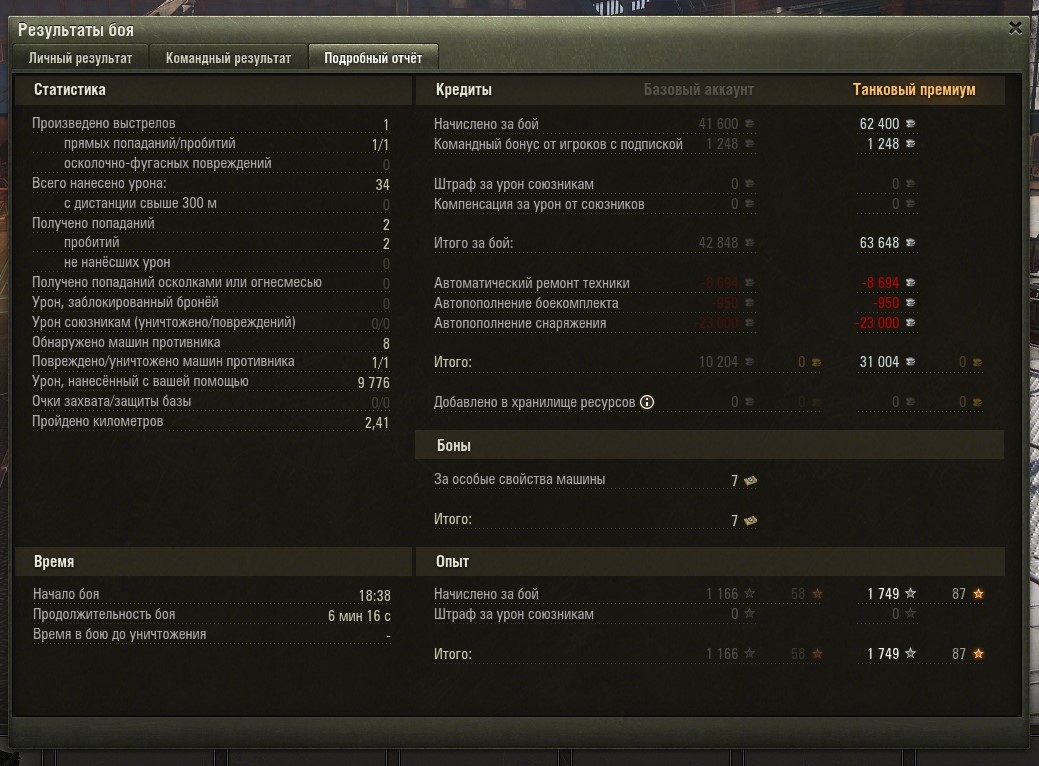This screenshot has height=766, width=1039.
Task: Select the Базовый аккаунт column header
Action: pos(698,89)
